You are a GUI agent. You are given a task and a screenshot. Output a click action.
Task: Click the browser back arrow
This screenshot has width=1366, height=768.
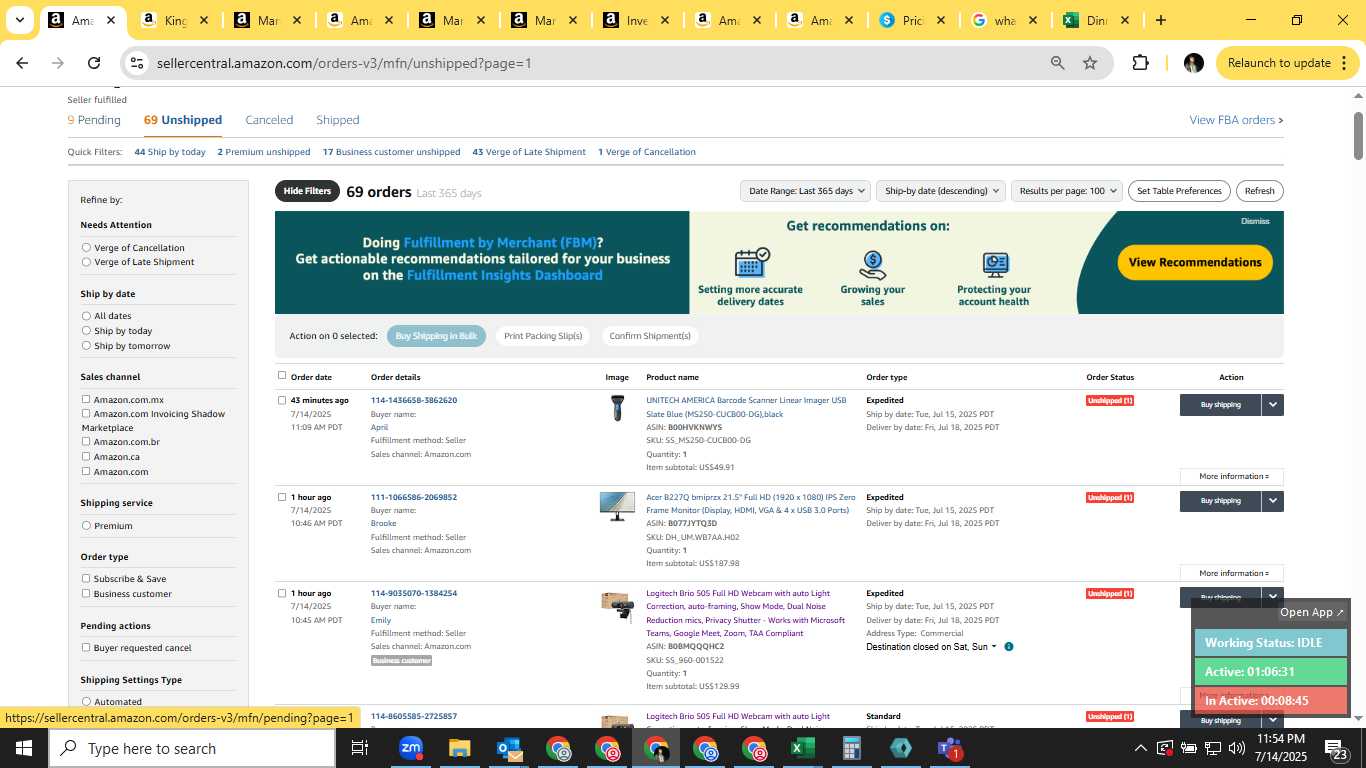coord(22,63)
